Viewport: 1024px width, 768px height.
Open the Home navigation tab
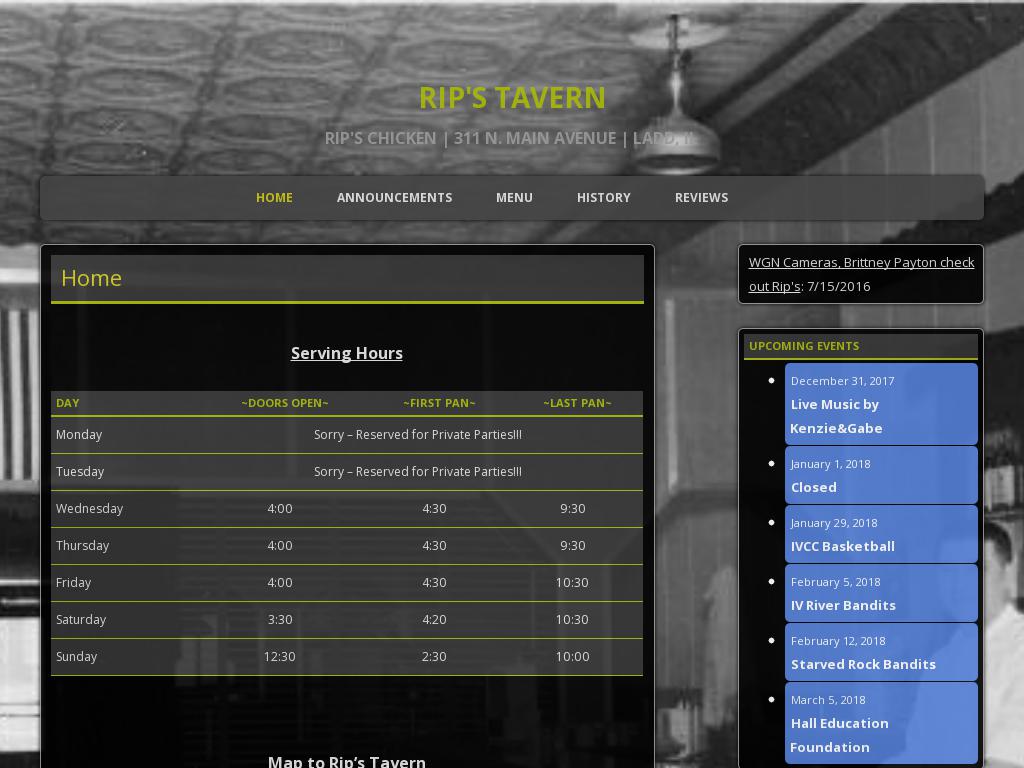pyautogui.click(x=274, y=197)
